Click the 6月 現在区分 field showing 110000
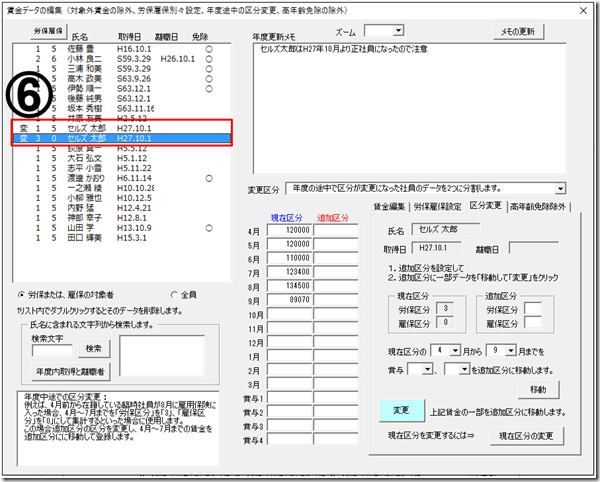The image size is (600, 482). click(290, 258)
